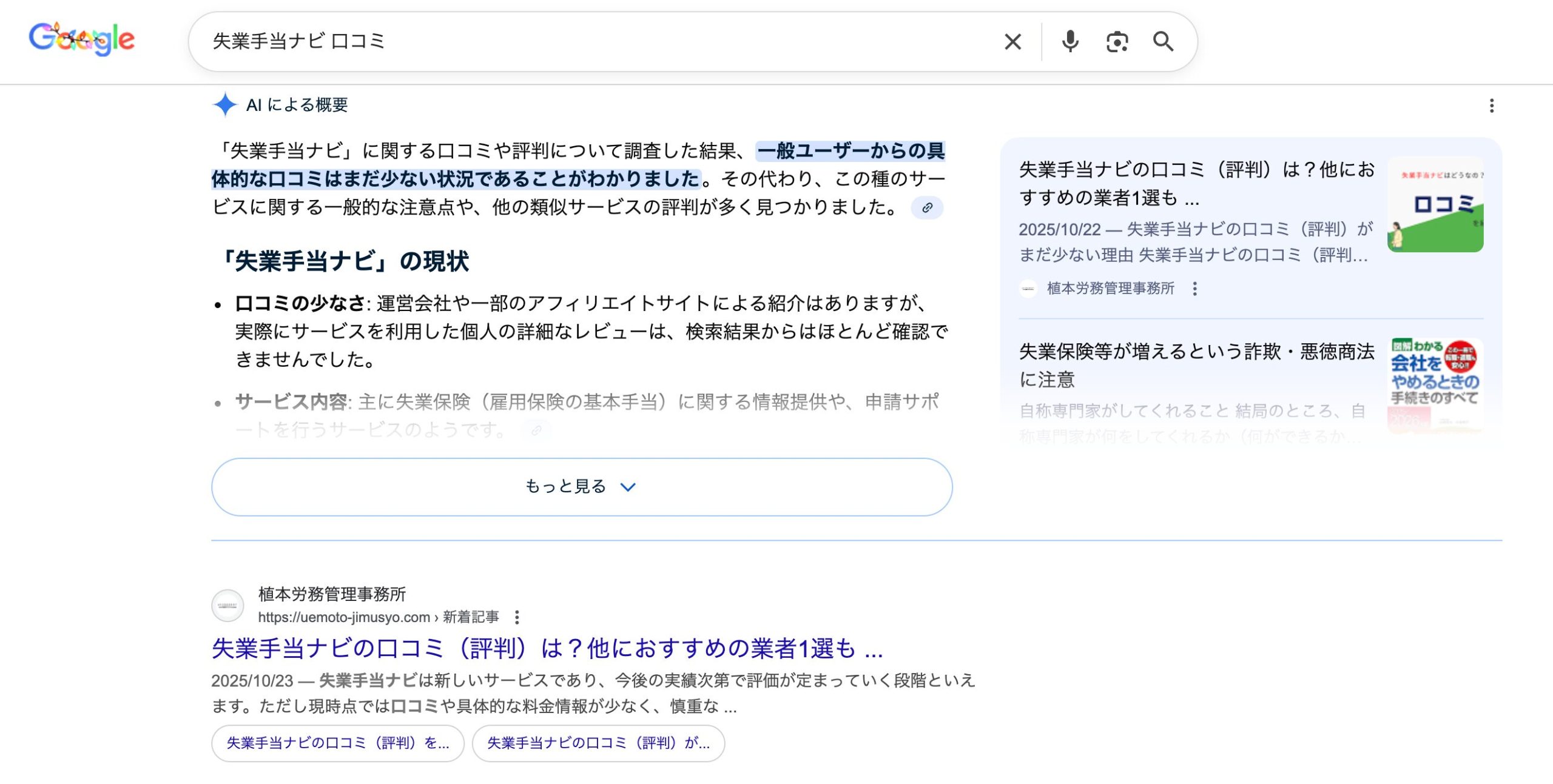
Task: Expand AI overview with もっと見る
Action: coord(582,487)
